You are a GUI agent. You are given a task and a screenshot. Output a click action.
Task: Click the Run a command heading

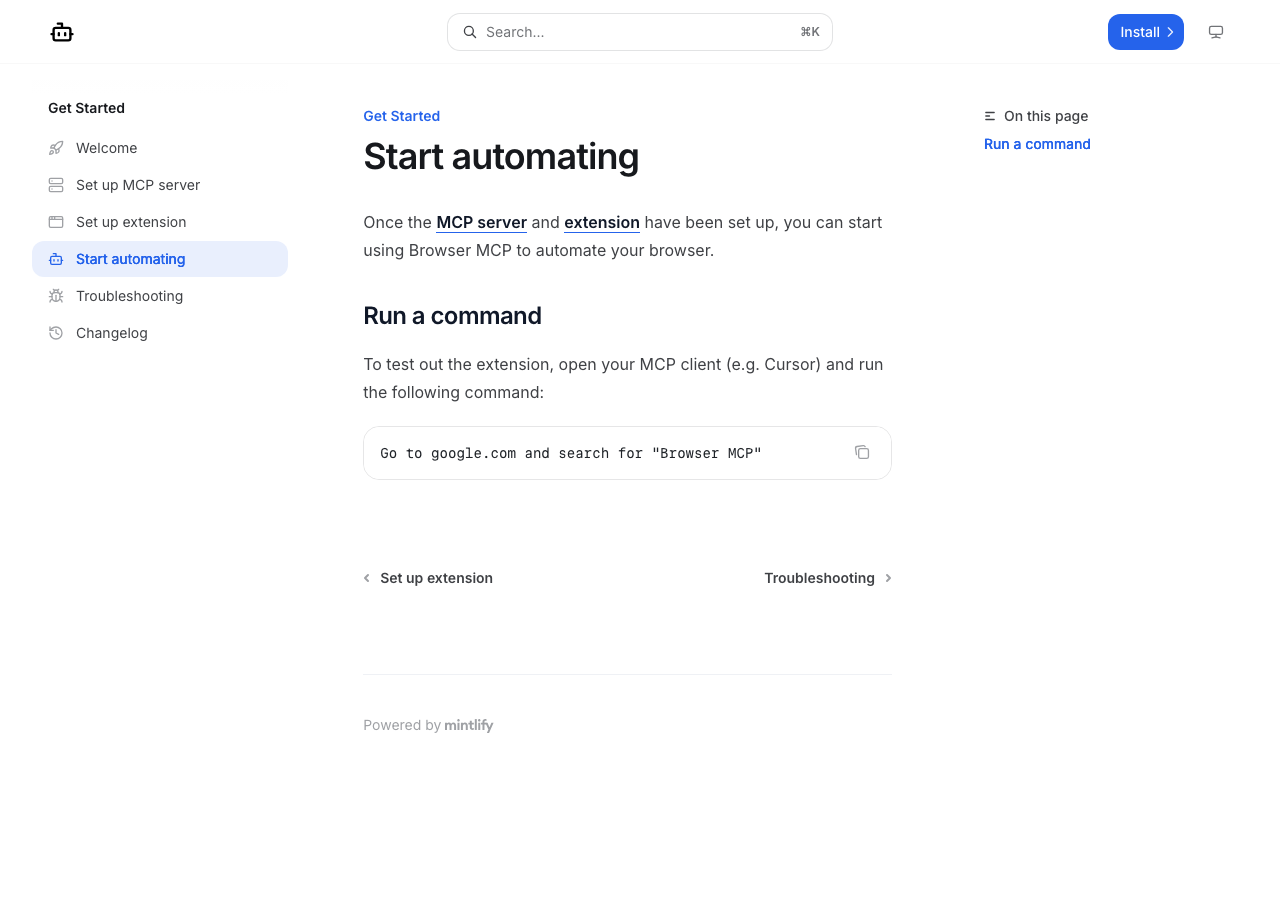[452, 316]
